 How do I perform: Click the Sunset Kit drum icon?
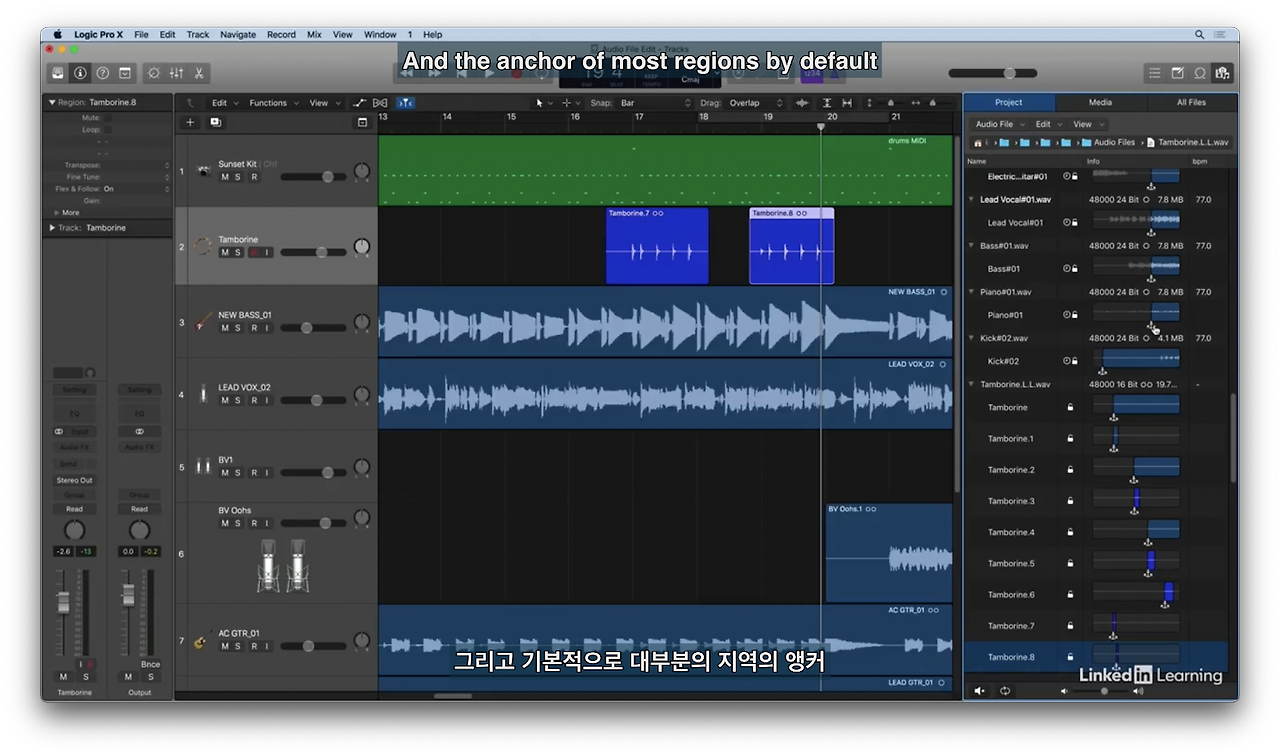[x=204, y=171]
